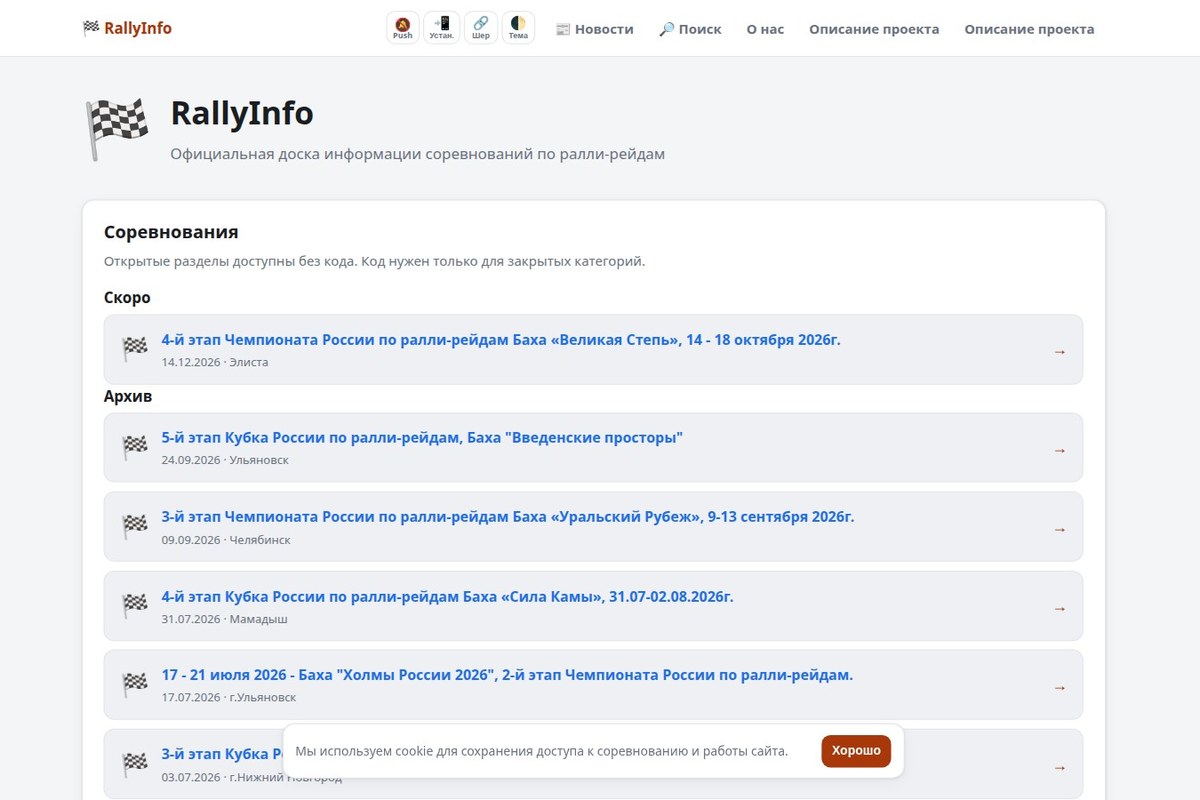This screenshot has width=1200, height=800.
Task: Click the "Открытые разделы доступны без кода" note
Action: (374, 261)
